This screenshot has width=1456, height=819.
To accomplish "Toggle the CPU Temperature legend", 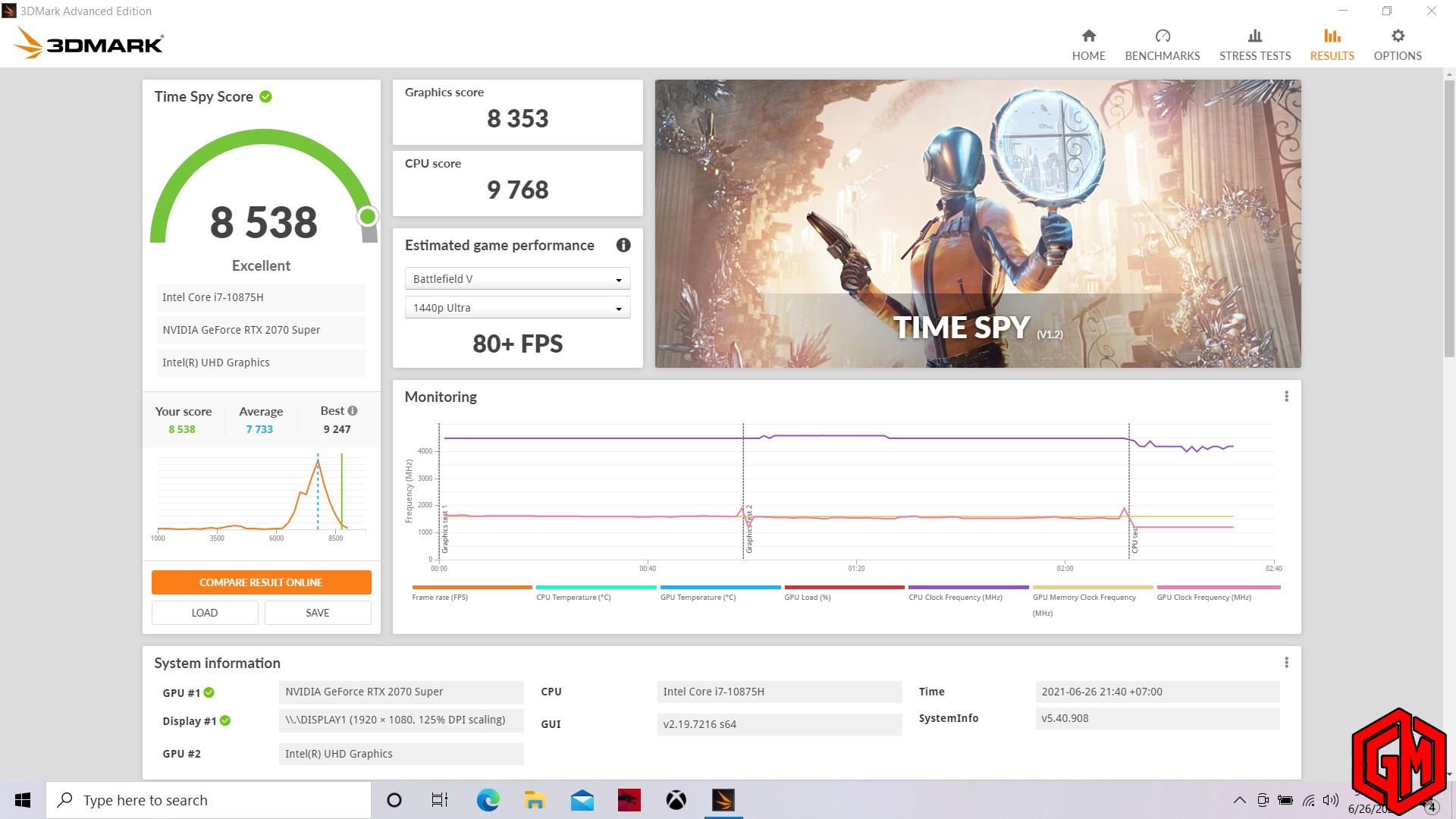I will (595, 593).
